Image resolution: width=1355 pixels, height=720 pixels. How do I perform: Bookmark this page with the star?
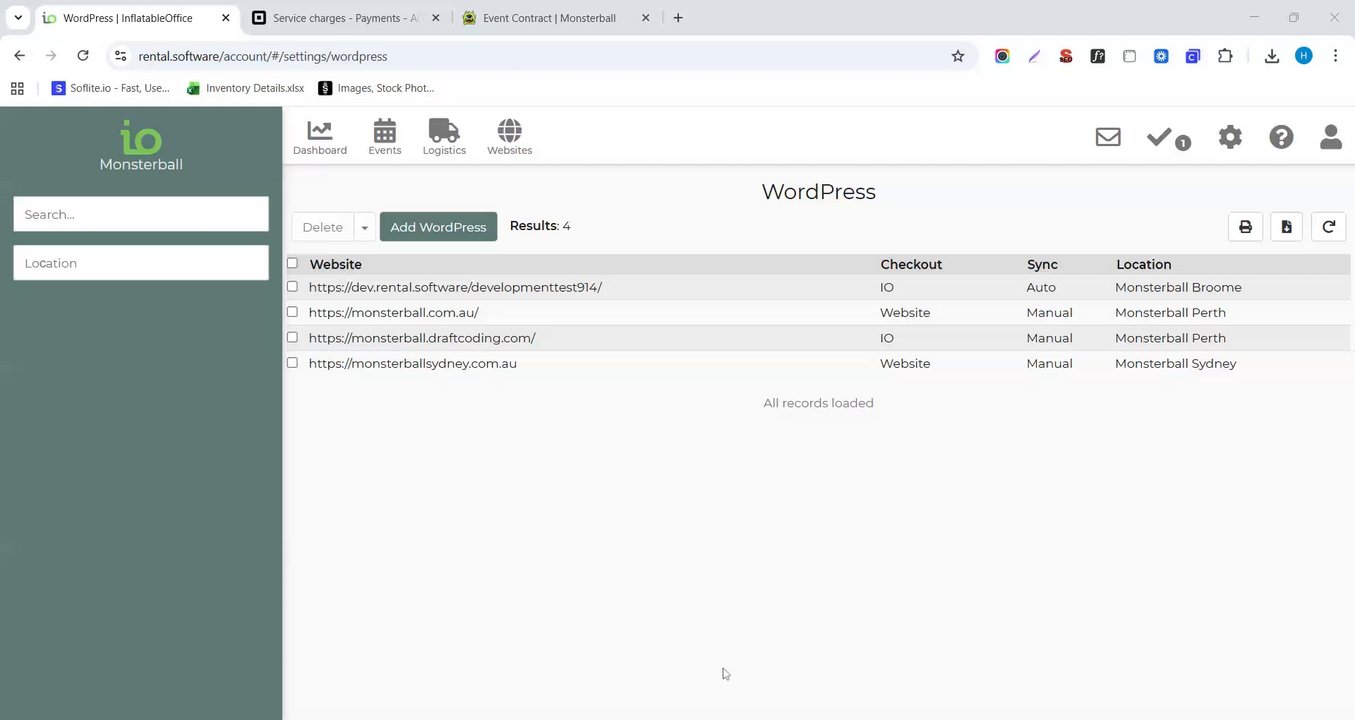tap(958, 56)
